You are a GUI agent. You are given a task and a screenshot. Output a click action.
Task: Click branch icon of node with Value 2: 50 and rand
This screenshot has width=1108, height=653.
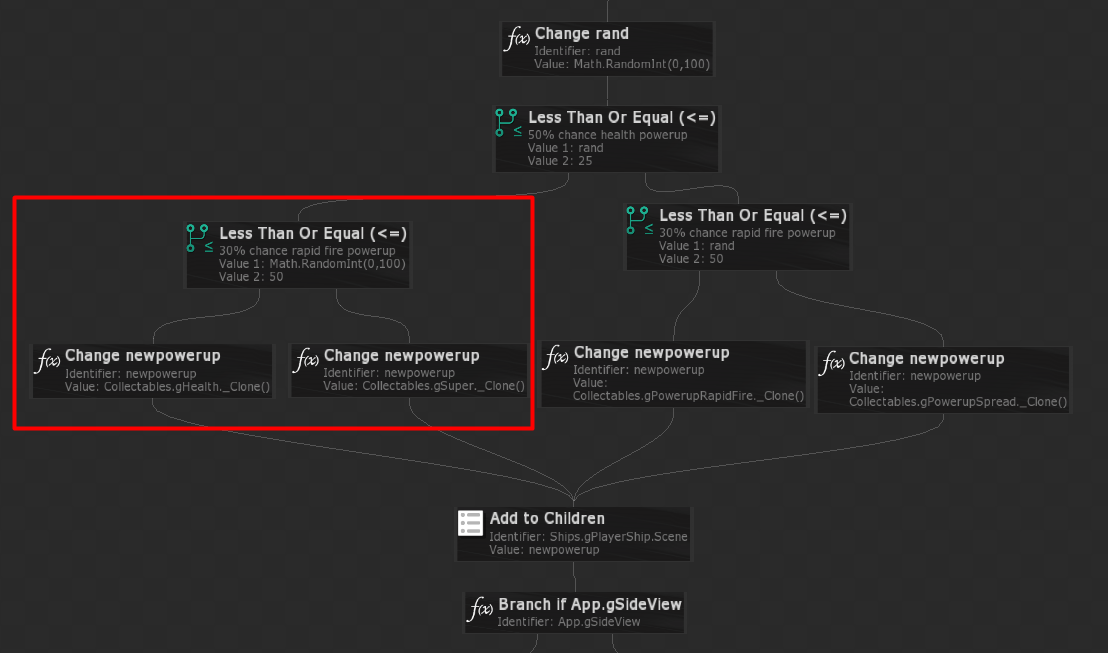[x=640, y=220]
